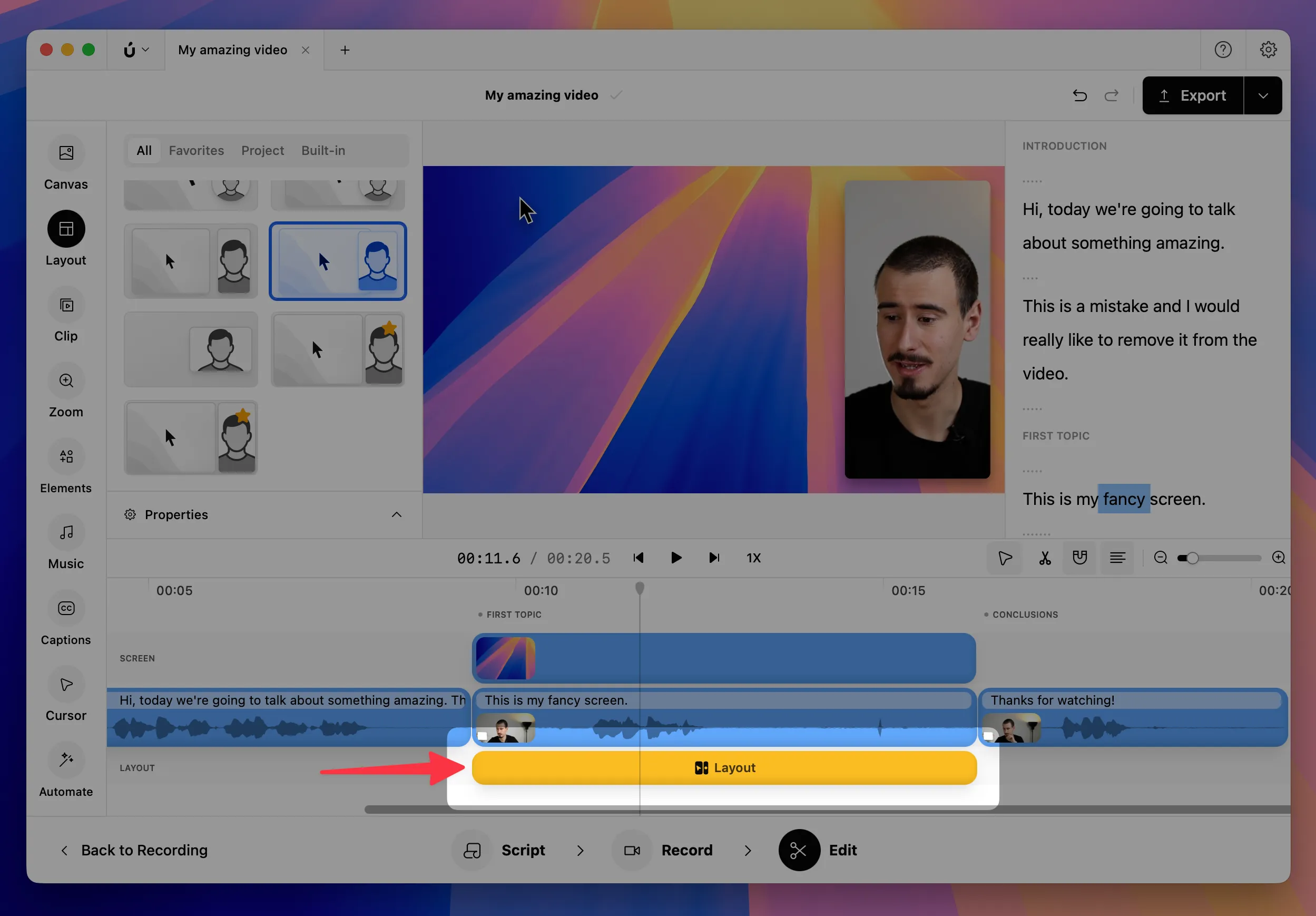Click the help question mark icon

tap(1223, 50)
